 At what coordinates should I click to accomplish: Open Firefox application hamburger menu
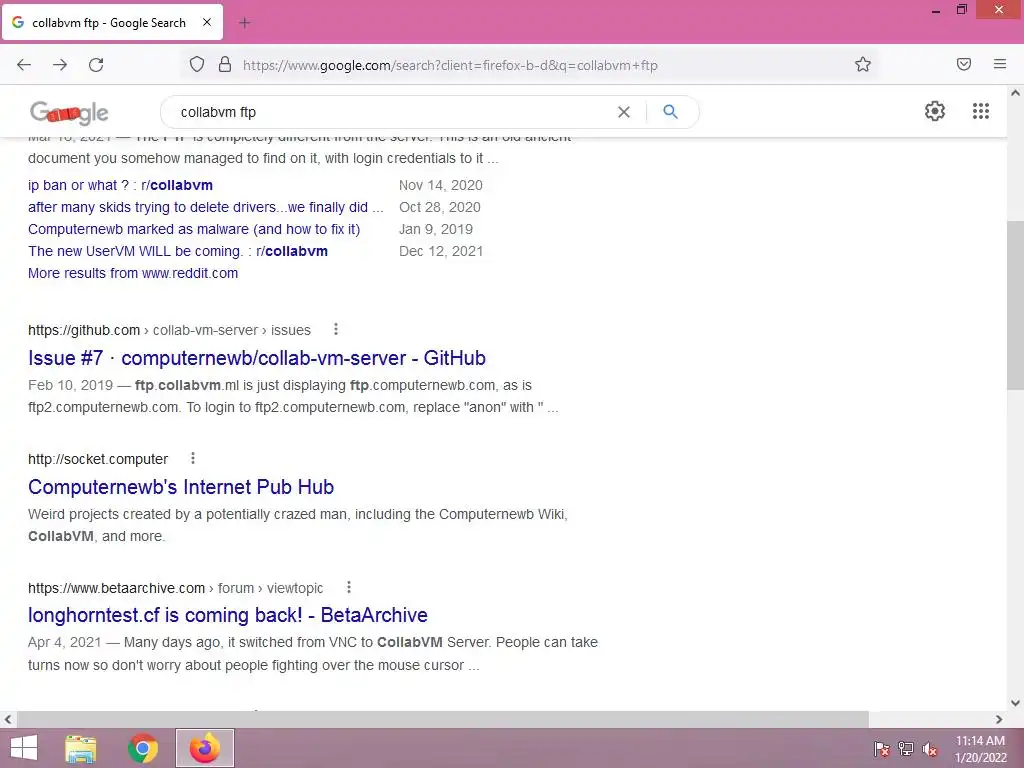pyautogui.click(x=1000, y=64)
